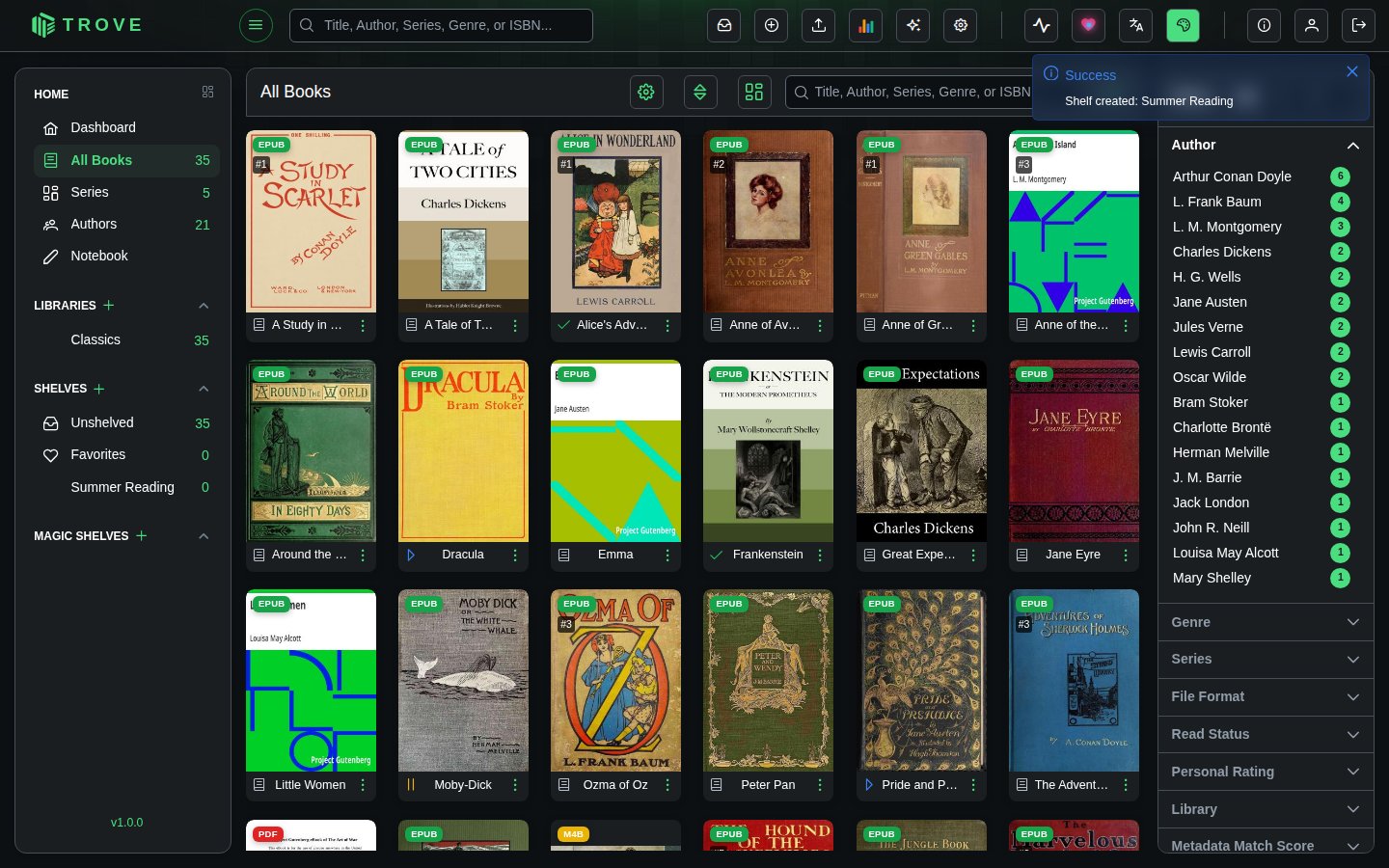Open the upload books icon
This screenshot has width=1389, height=868.
click(819, 25)
